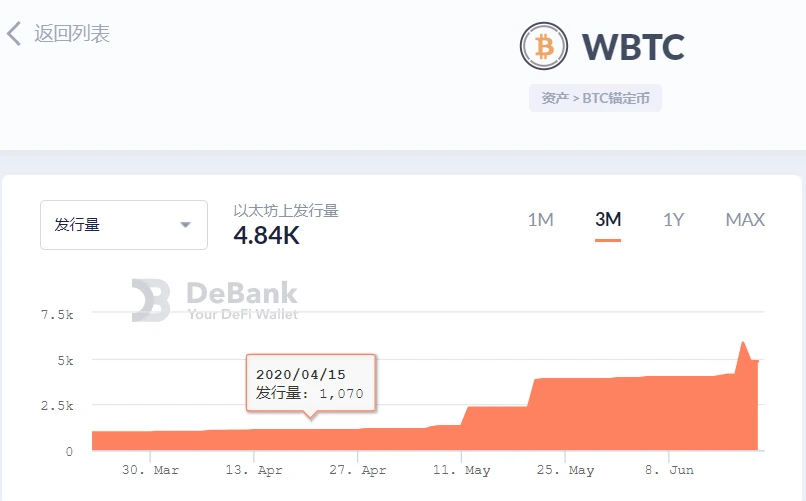Open the 发行量 metric dropdown

[124, 225]
